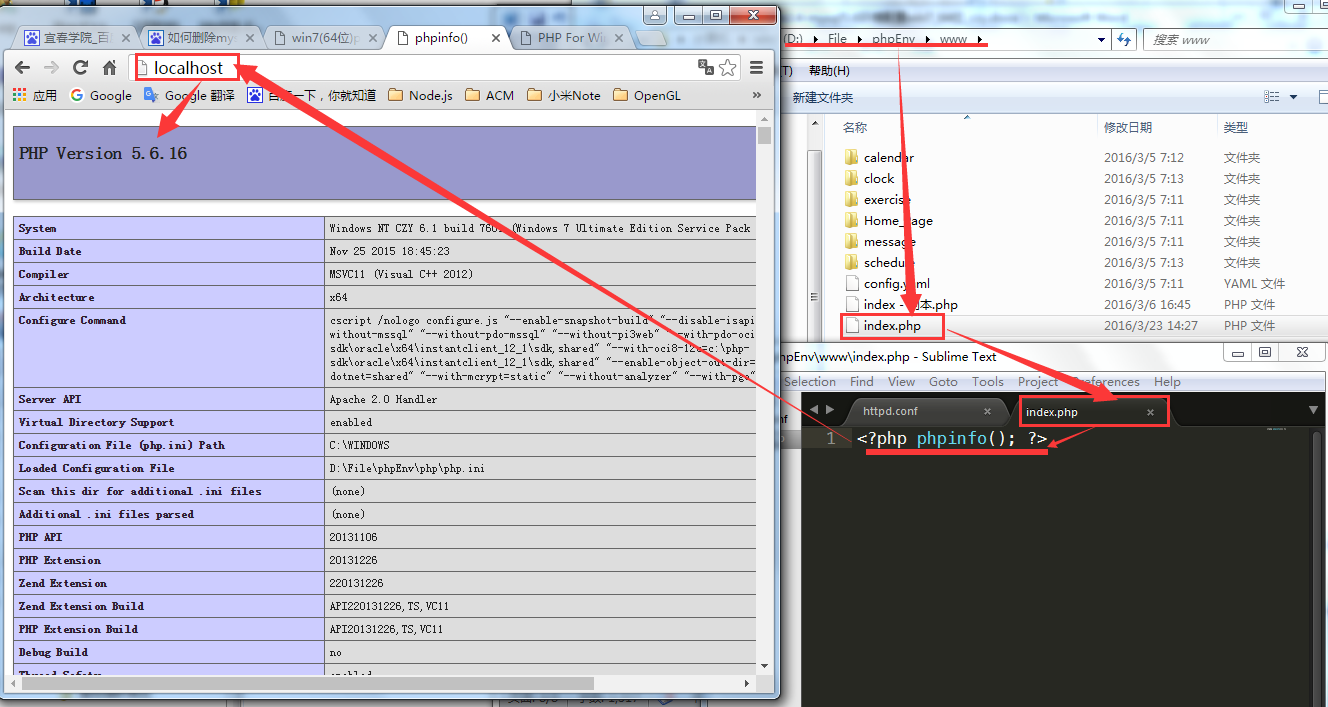The image size is (1328, 707).
Task: Open the 小米Note bookmark folder
Action: coord(564,95)
